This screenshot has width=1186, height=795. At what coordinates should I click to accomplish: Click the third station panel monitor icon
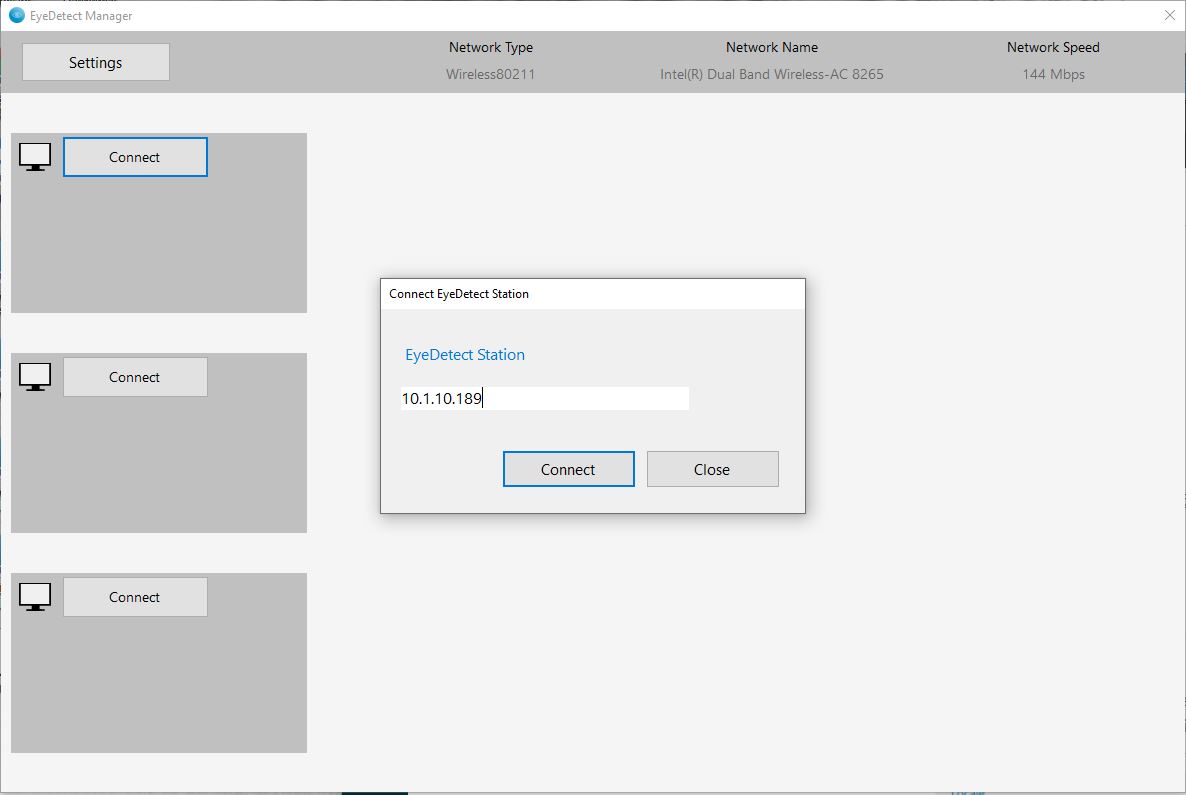[x=35, y=597]
